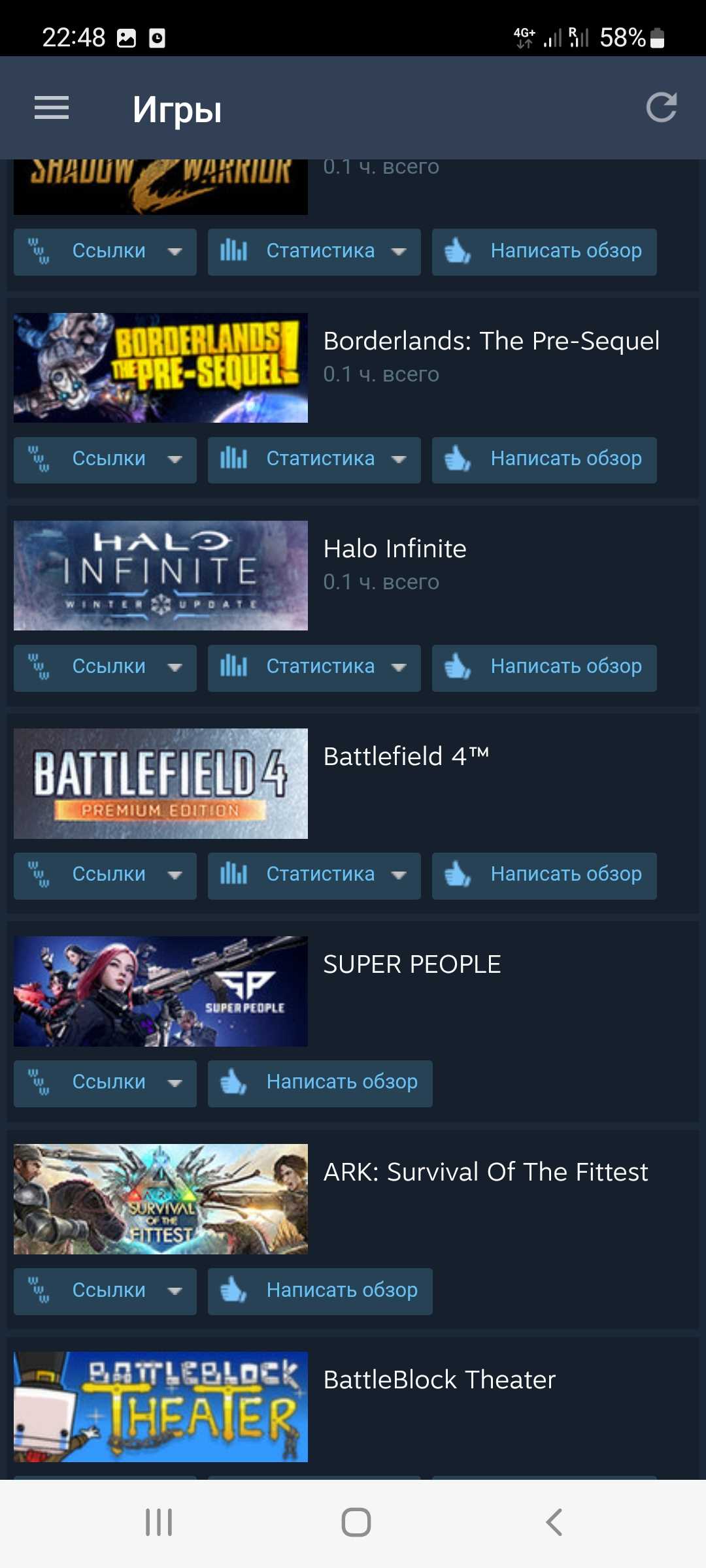Expand Ссылки dropdown for Borderlands Pre-Sequel
706x1568 pixels.
[x=105, y=460]
